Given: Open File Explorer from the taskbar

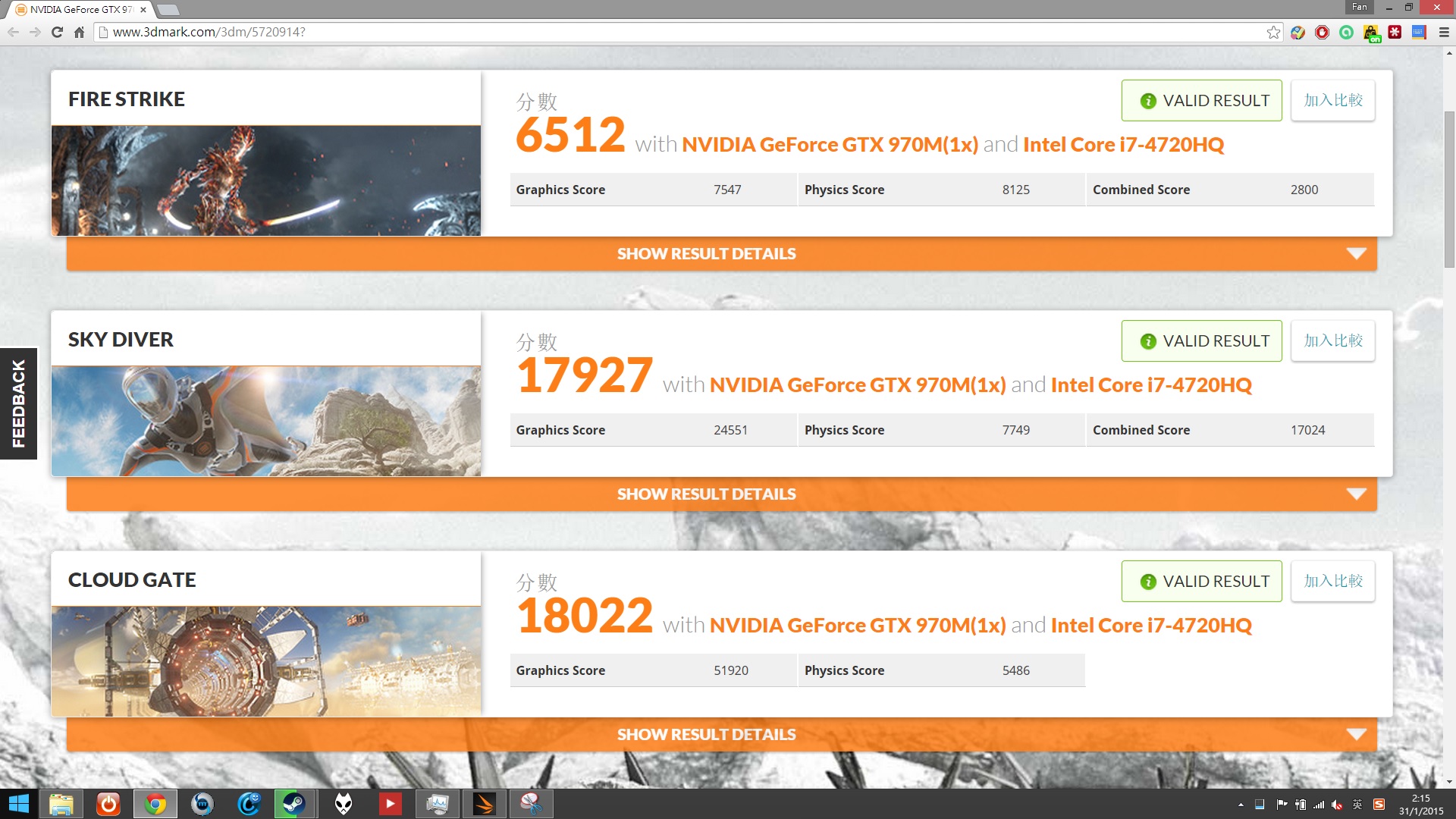Looking at the screenshot, I should click(x=61, y=804).
